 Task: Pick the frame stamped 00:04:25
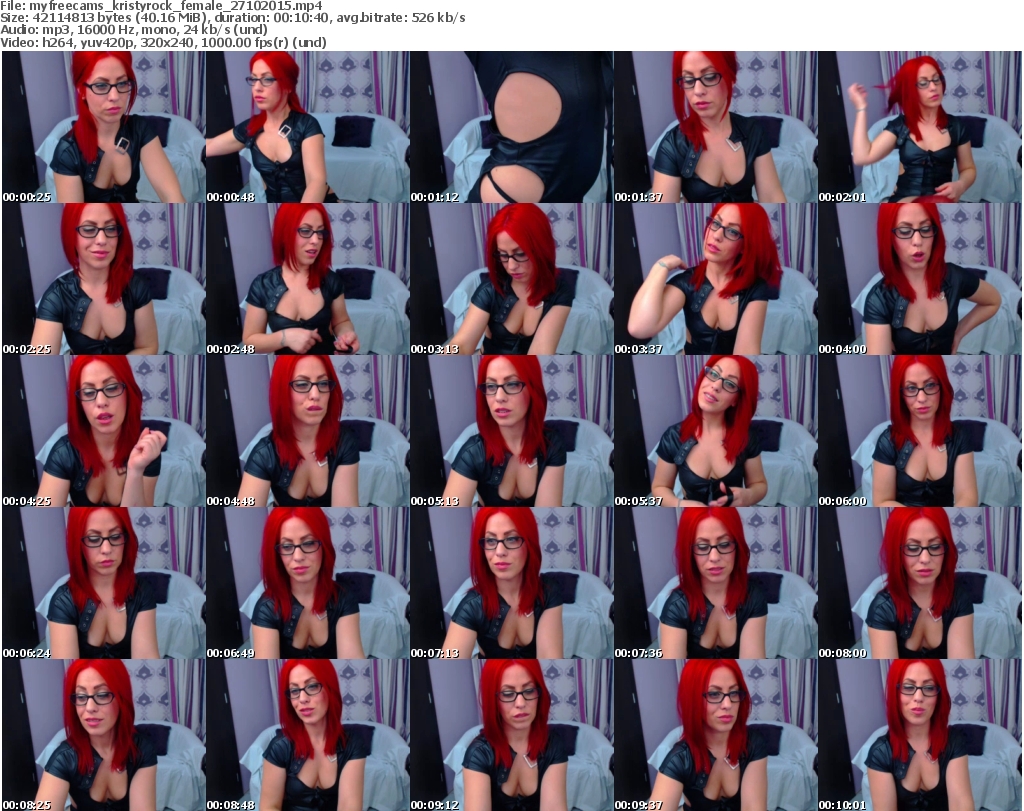(104, 432)
